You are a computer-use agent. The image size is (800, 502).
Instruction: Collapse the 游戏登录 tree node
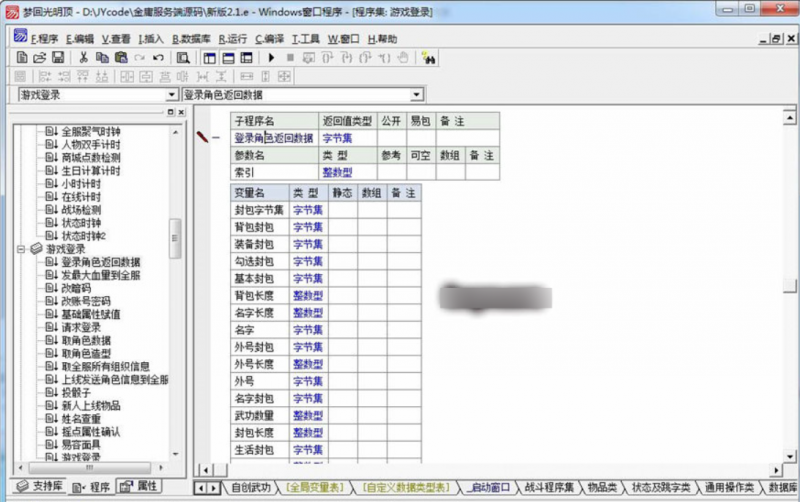tap(21, 249)
